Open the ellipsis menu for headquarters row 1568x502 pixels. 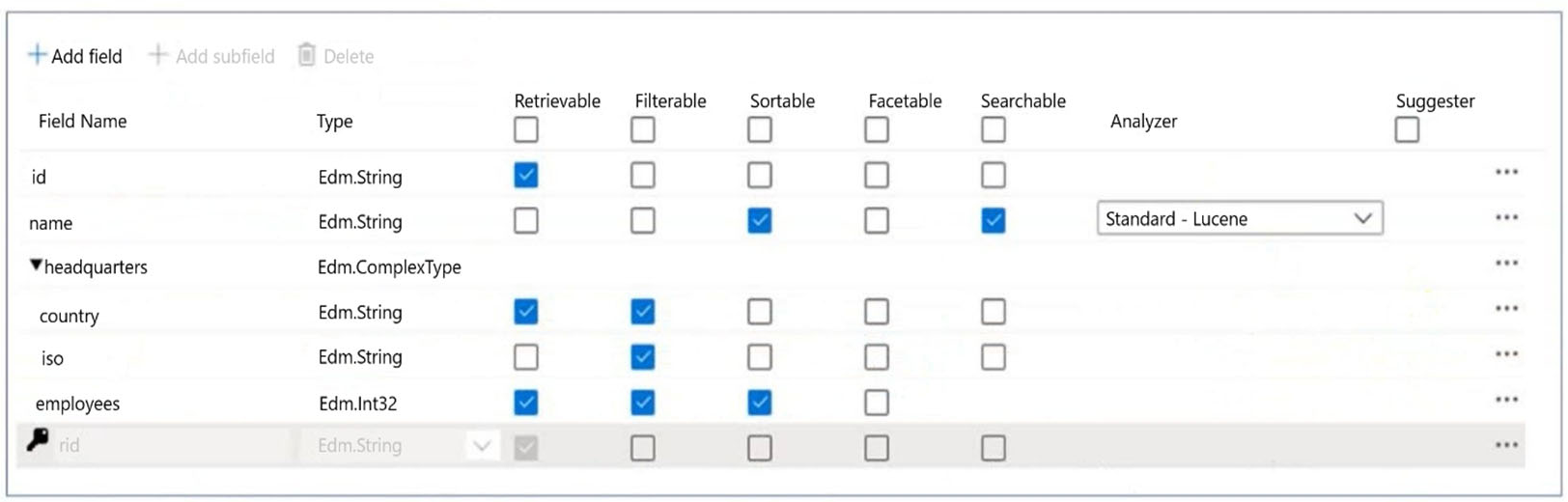[1506, 264]
